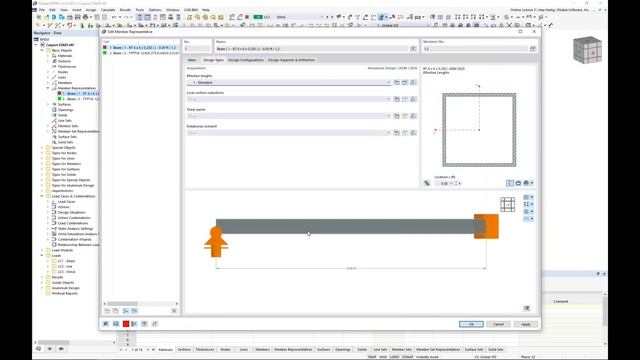
Task: Open the Shear panel dropdown
Action: pyautogui.click(x=388, y=116)
